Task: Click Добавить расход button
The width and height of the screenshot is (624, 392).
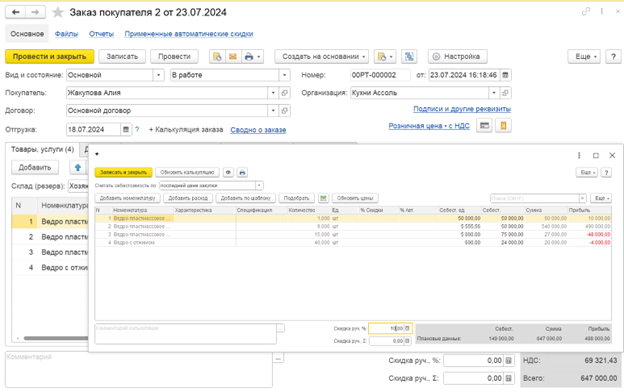Action: click(188, 198)
